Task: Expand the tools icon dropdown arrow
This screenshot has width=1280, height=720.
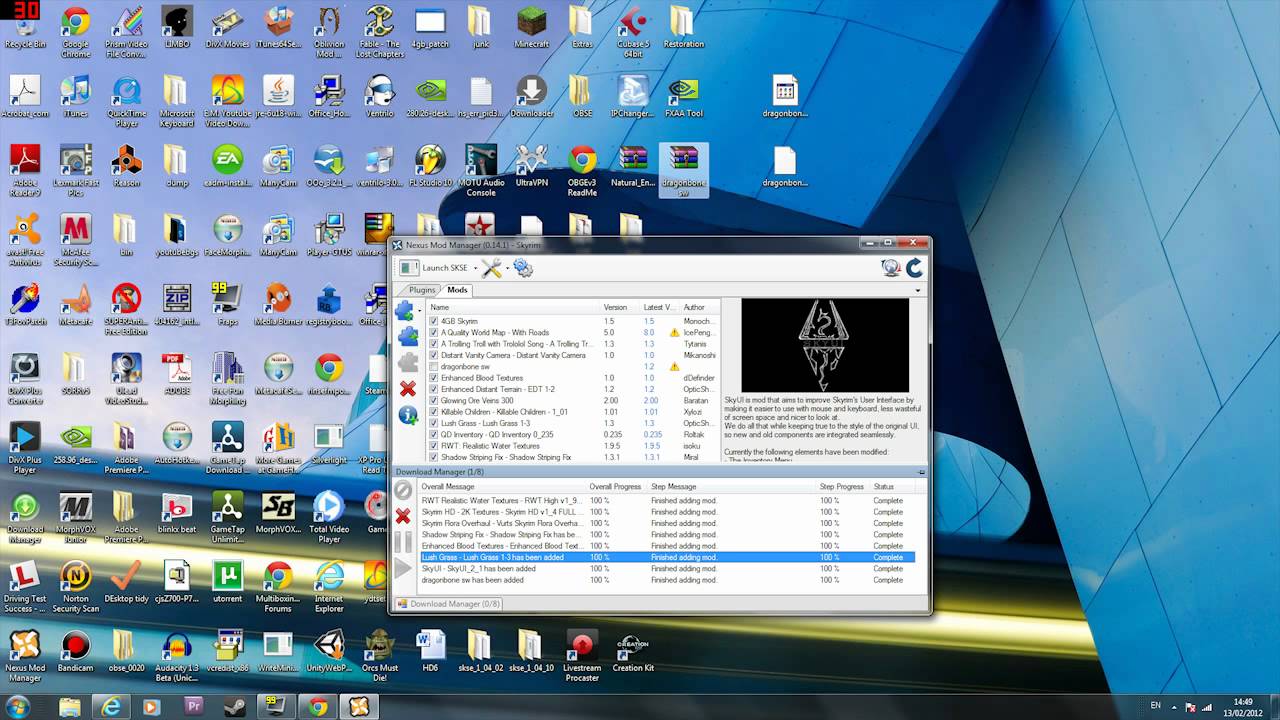Action: pyautogui.click(x=507, y=268)
